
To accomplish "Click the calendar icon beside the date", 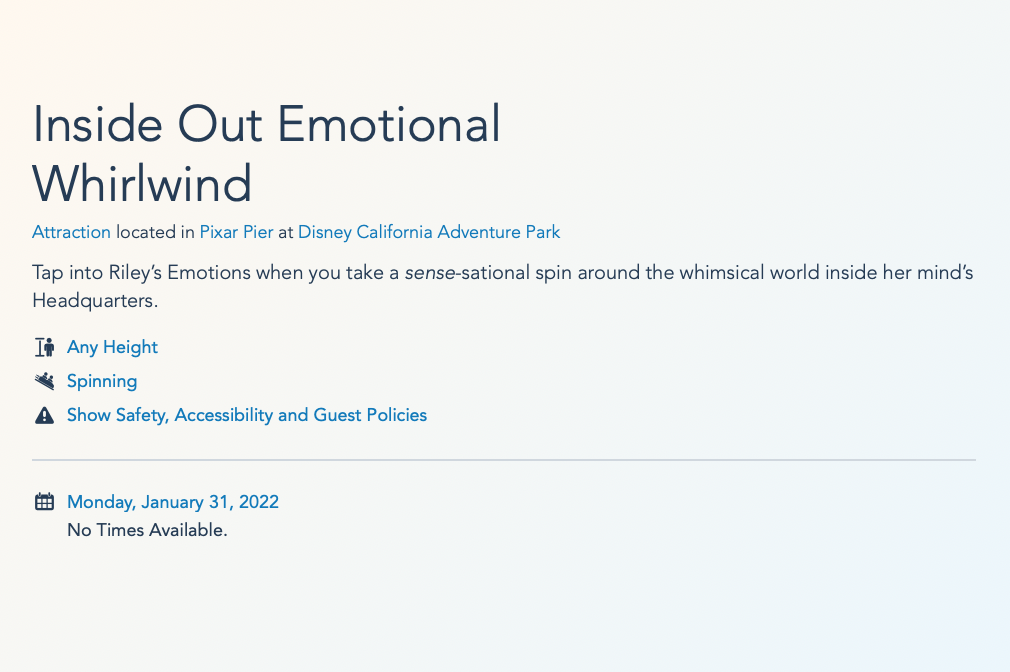I will [x=44, y=502].
